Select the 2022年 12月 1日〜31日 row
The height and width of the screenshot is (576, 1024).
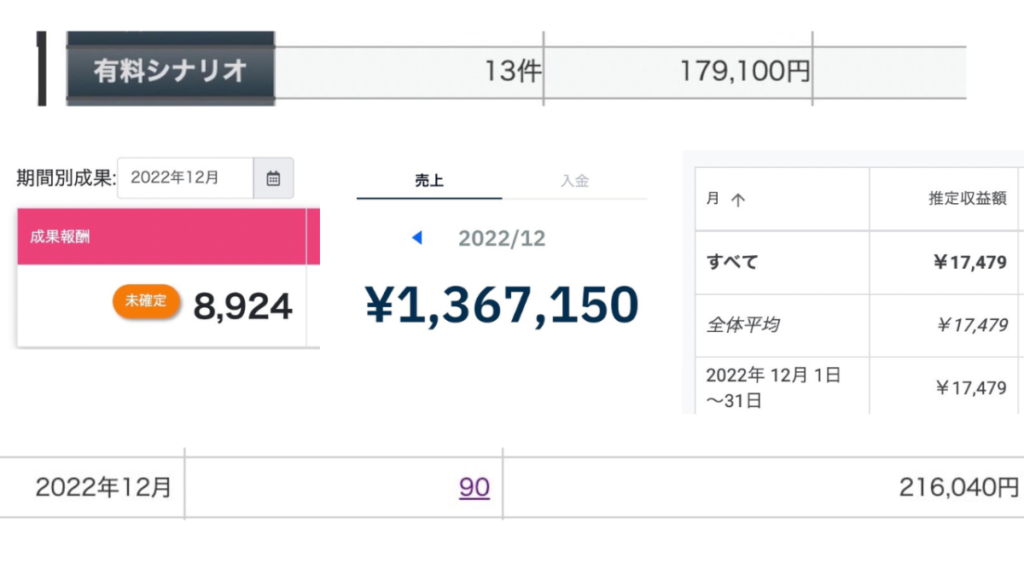(x=859, y=387)
